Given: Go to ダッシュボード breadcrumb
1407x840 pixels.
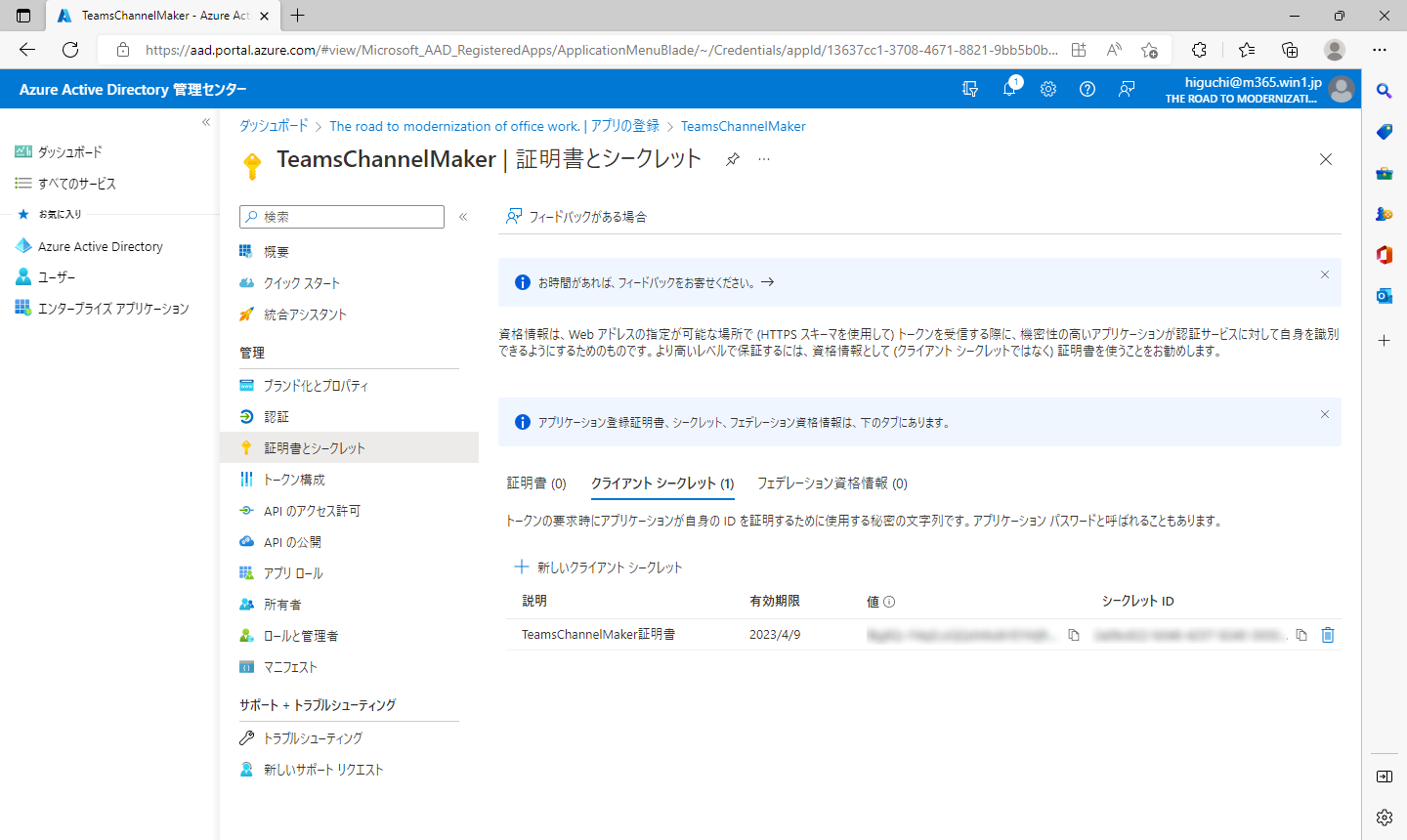Looking at the screenshot, I should [x=274, y=126].
